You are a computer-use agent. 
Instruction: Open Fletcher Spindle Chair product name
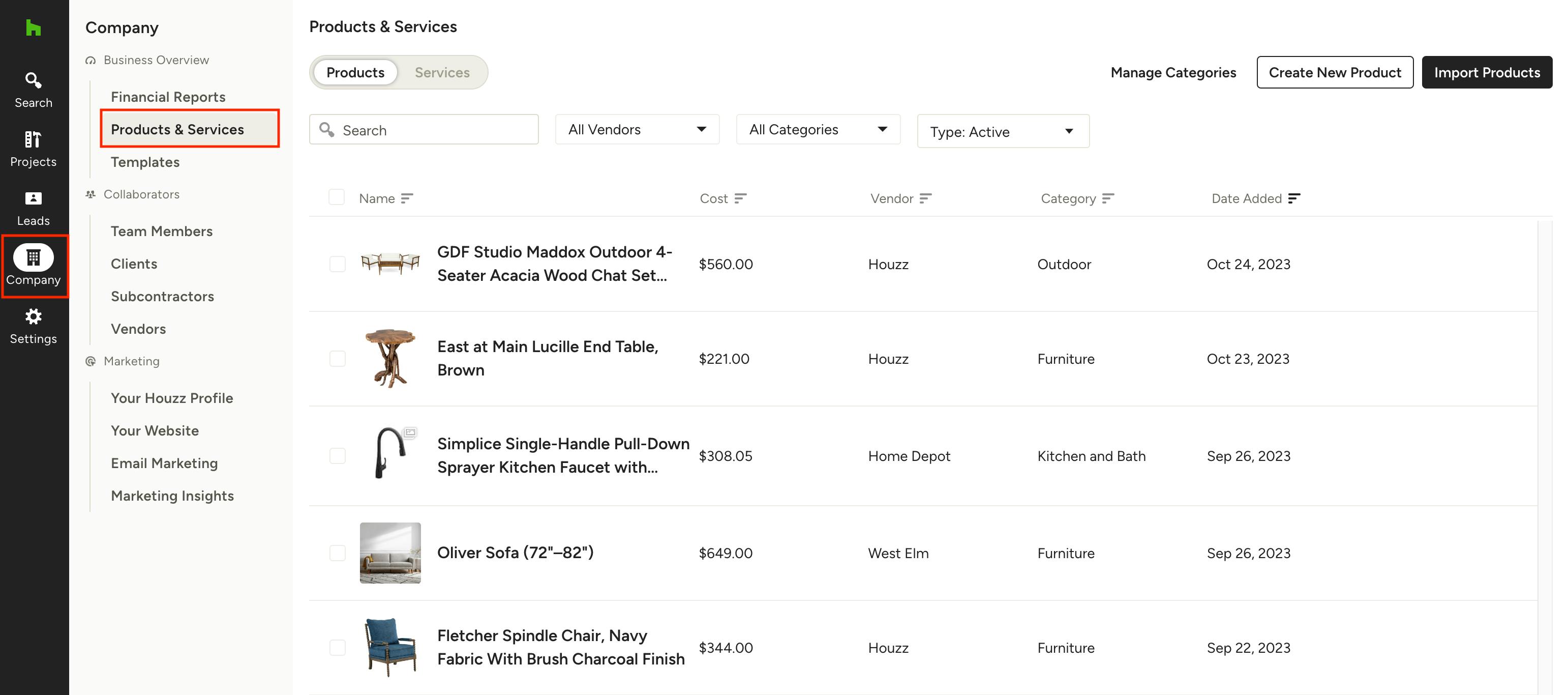pyautogui.click(x=561, y=648)
